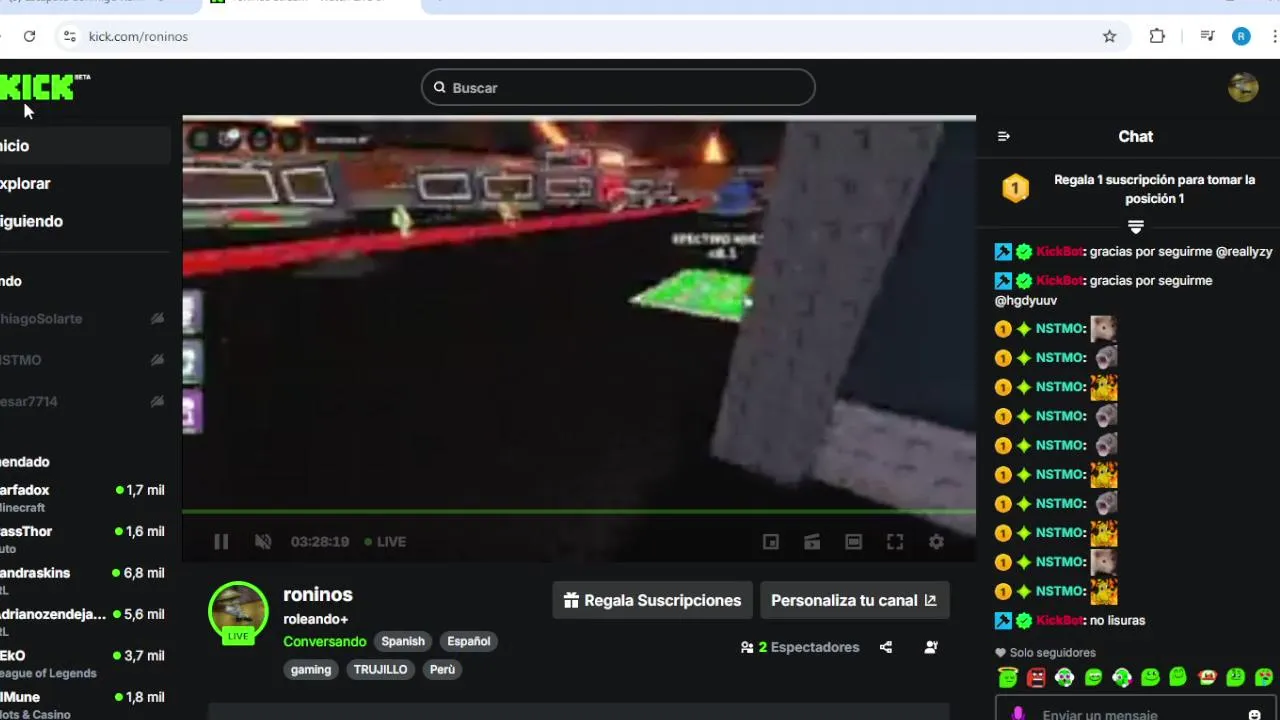Click roninos profile avatar
Image resolution: width=1280 pixels, height=720 pixels.
(238, 611)
